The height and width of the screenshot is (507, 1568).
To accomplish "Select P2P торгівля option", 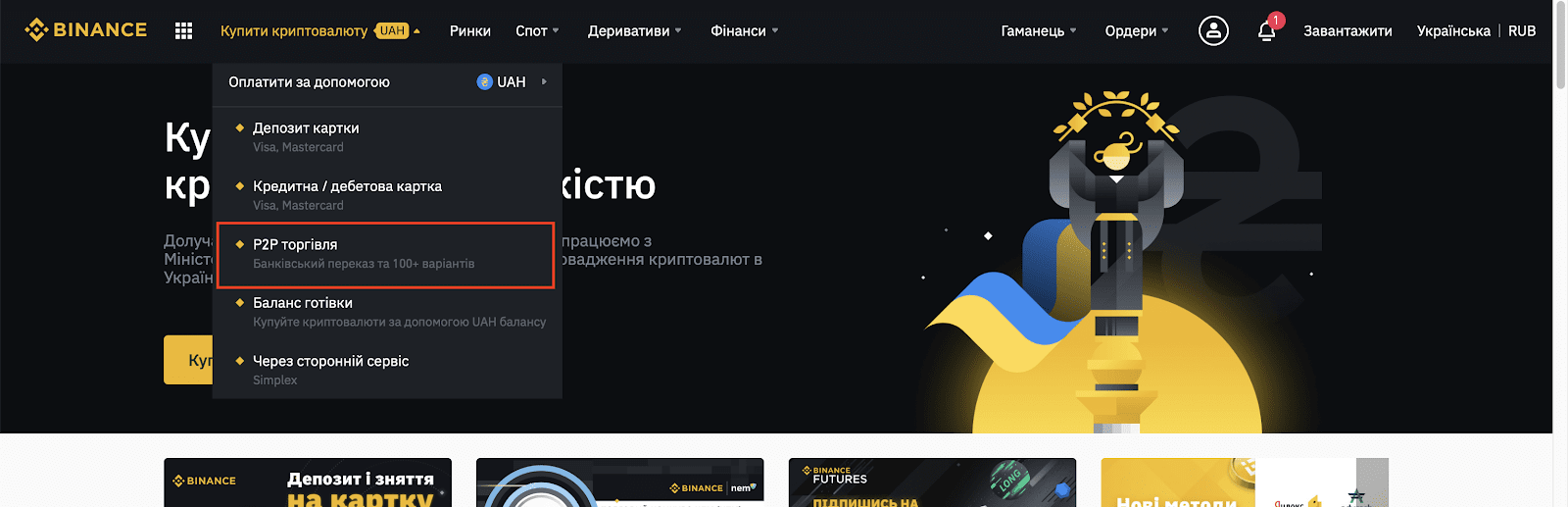I will pyautogui.click(x=387, y=254).
